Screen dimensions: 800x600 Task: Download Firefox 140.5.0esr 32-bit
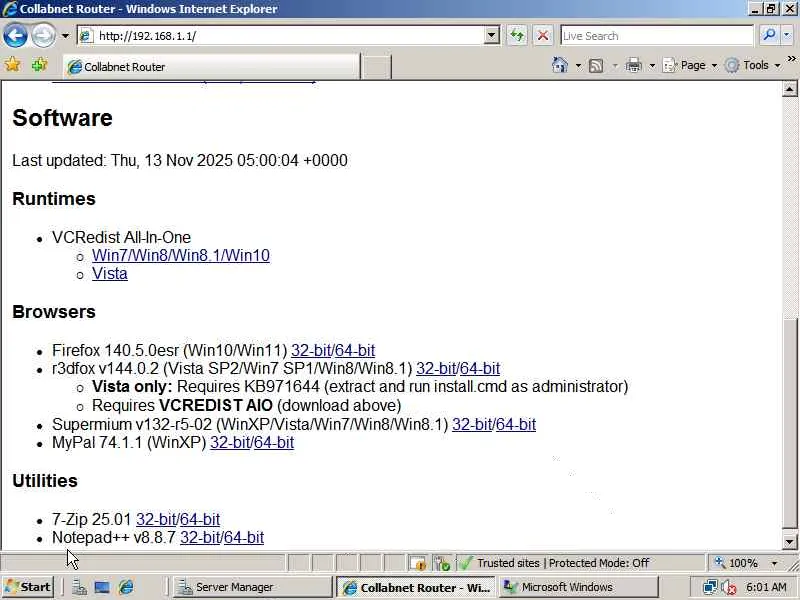[311, 351]
